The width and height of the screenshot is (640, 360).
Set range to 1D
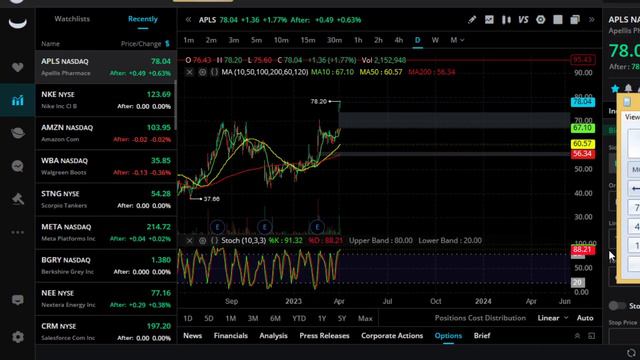pos(188,318)
